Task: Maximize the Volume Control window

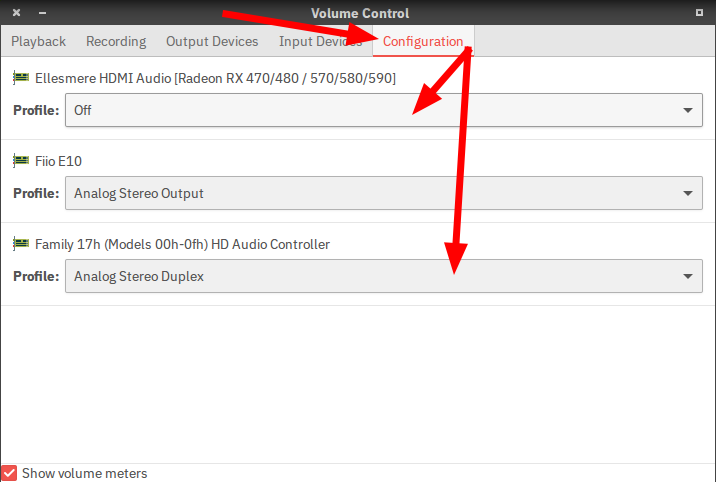Action: pyautogui.click(x=699, y=13)
